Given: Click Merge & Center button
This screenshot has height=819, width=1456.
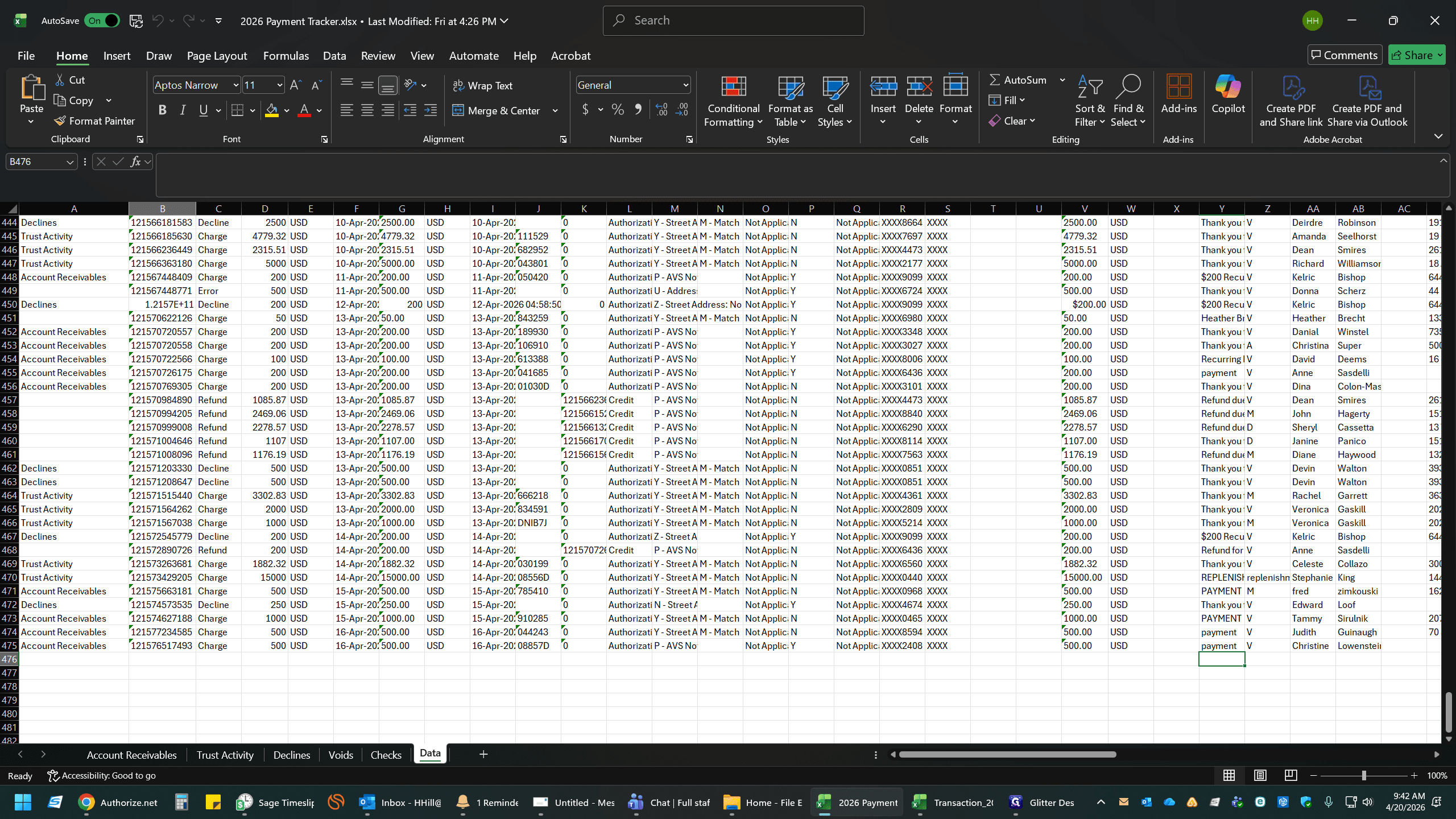Looking at the screenshot, I should [497, 111].
